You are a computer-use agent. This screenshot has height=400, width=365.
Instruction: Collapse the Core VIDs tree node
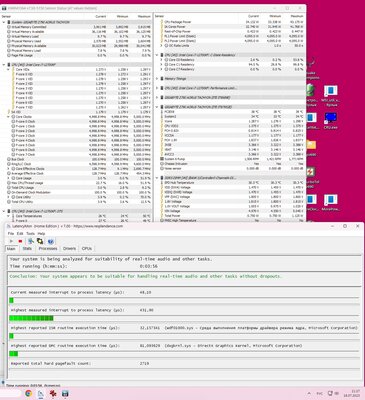pyautogui.click(x=9, y=69)
